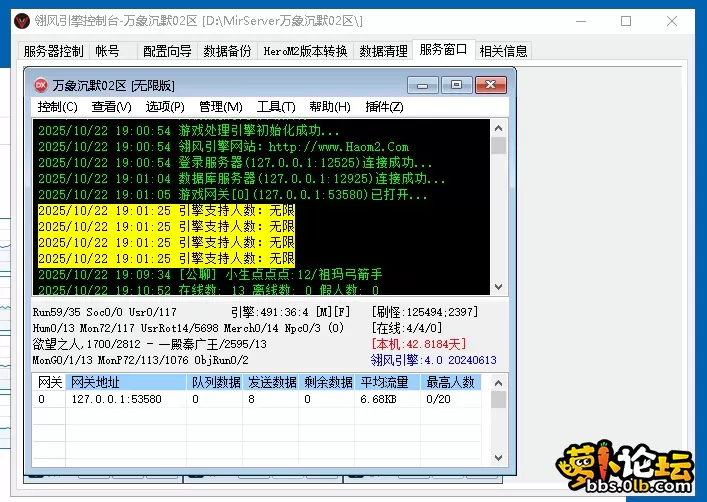The height and width of the screenshot is (502, 707).
Task: Open the 插件(Z) menu
Action: [384, 107]
